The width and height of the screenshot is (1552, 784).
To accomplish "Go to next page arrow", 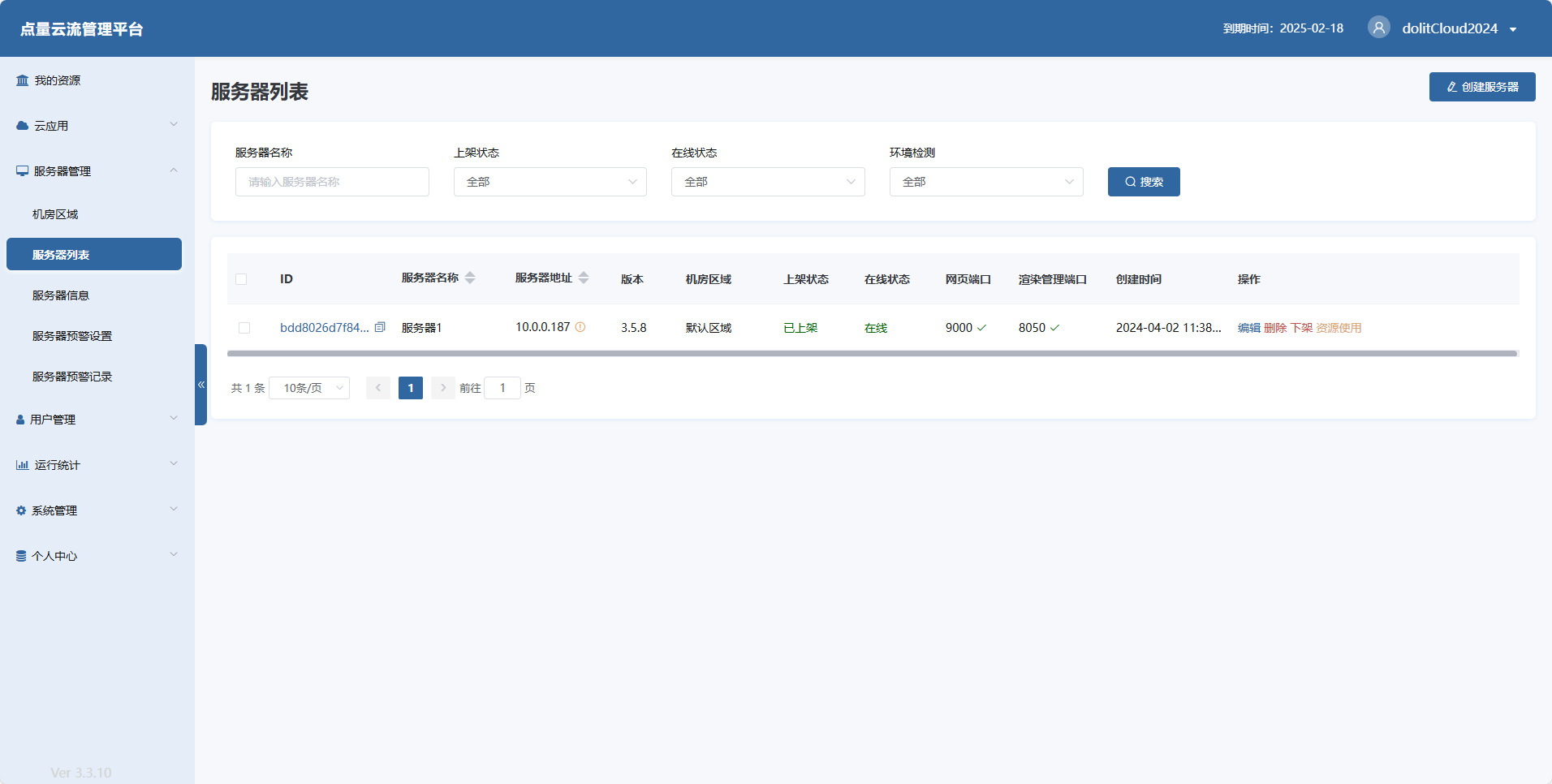I will point(442,388).
